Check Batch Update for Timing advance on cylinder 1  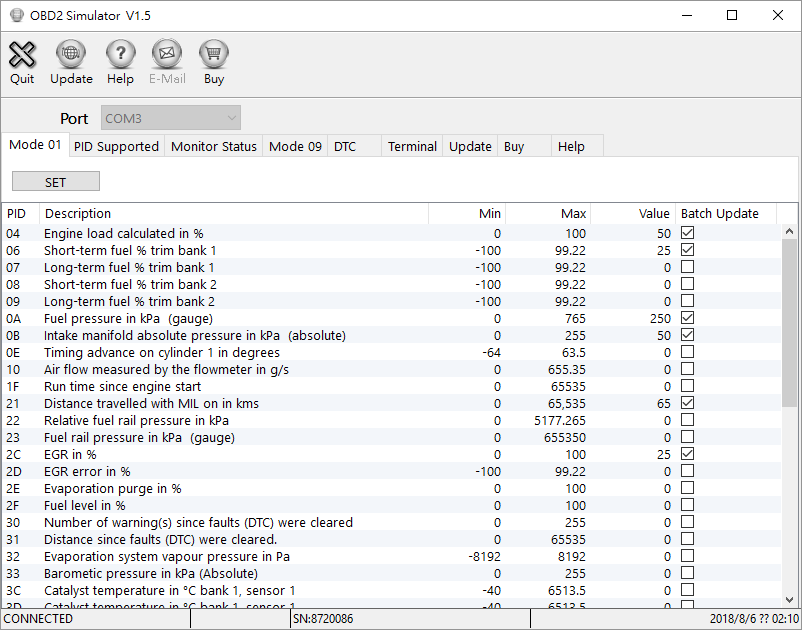687,351
